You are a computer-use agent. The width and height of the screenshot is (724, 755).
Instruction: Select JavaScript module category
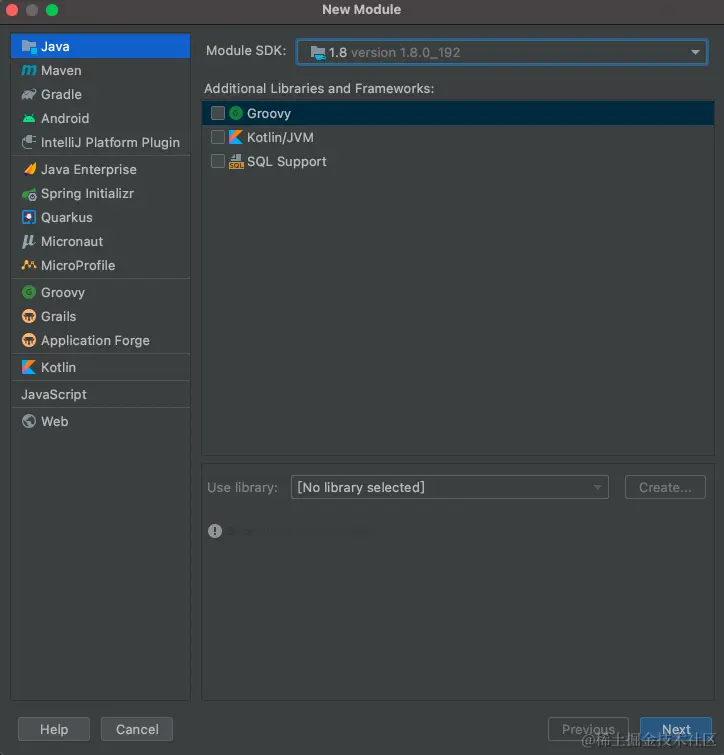point(100,394)
